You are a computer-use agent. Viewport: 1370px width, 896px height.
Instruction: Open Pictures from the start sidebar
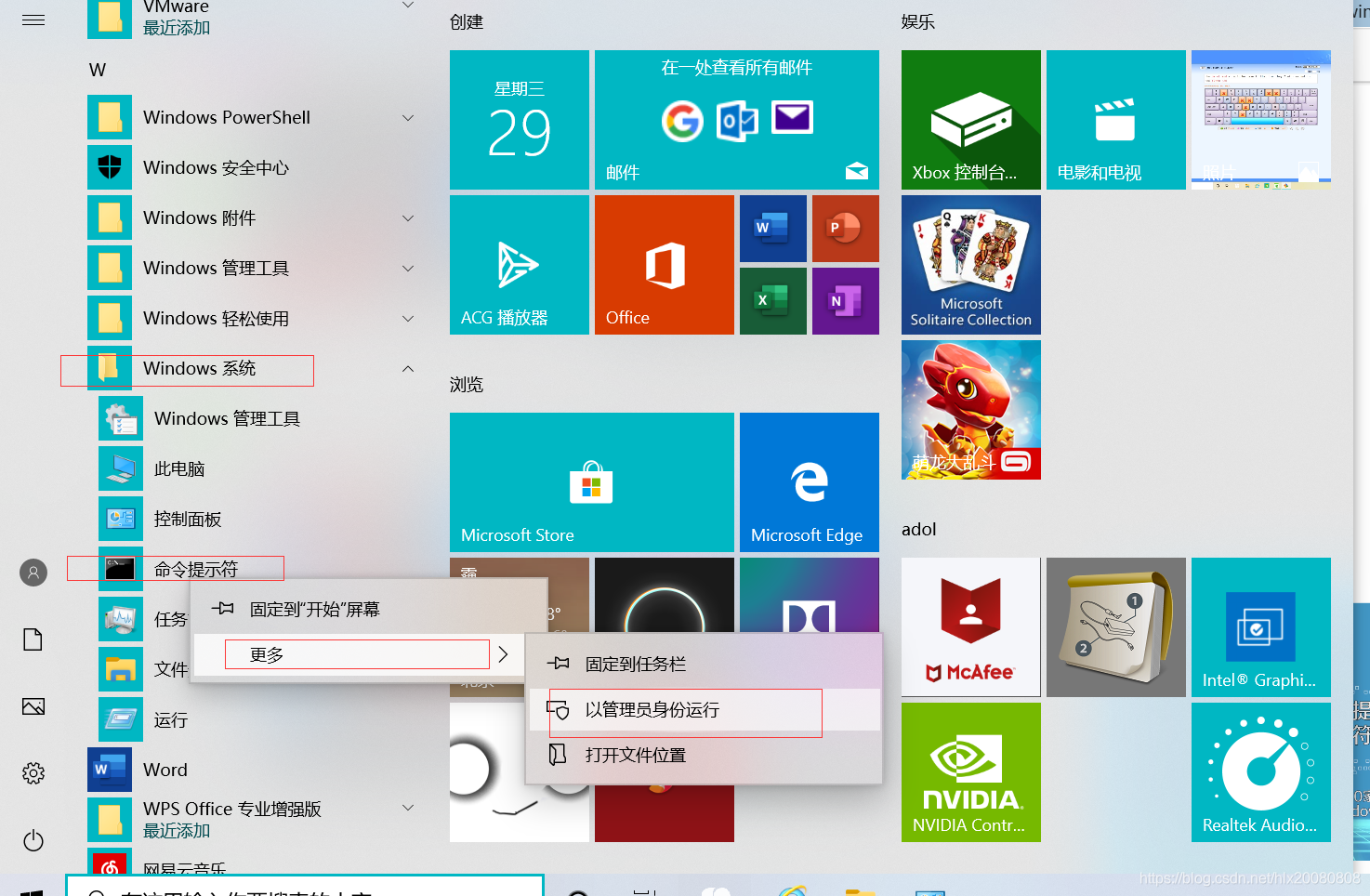(33, 706)
